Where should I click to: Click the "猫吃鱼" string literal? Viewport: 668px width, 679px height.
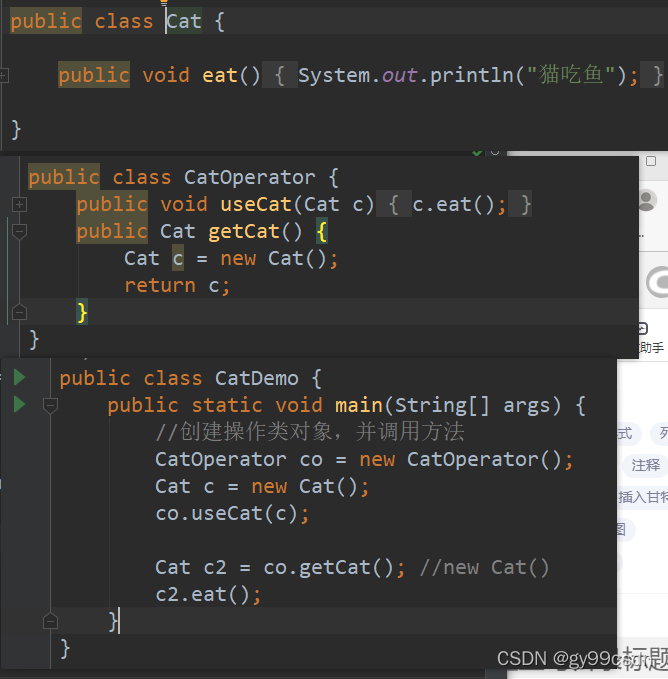[571, 75]
